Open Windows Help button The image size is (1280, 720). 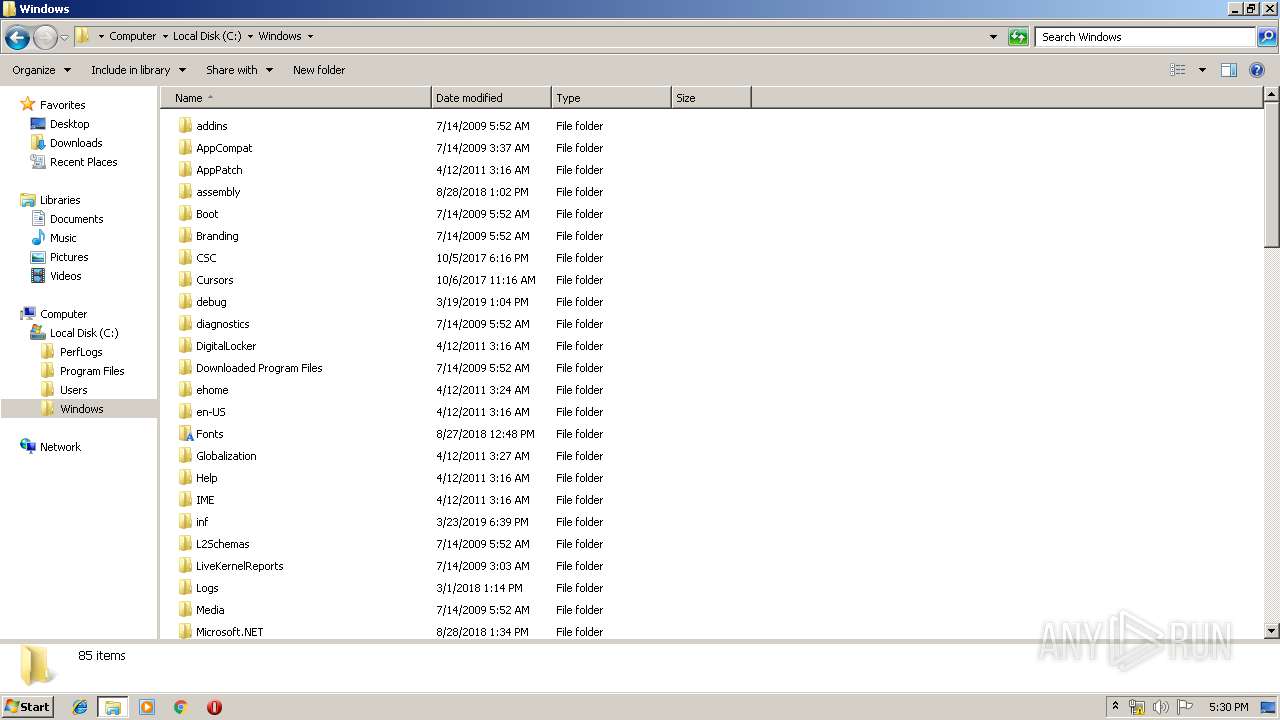point(1257,70)
